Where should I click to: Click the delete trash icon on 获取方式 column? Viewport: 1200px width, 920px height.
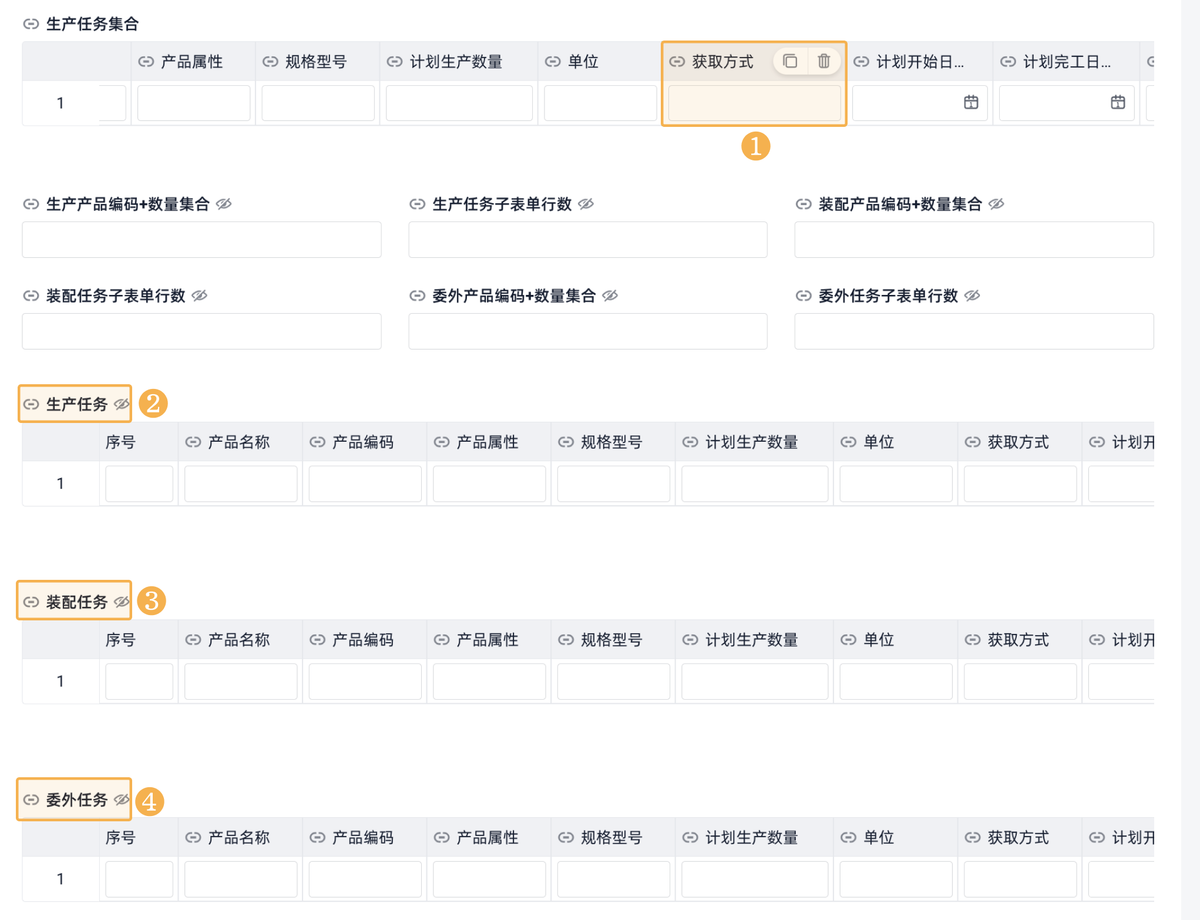[824, 61]
